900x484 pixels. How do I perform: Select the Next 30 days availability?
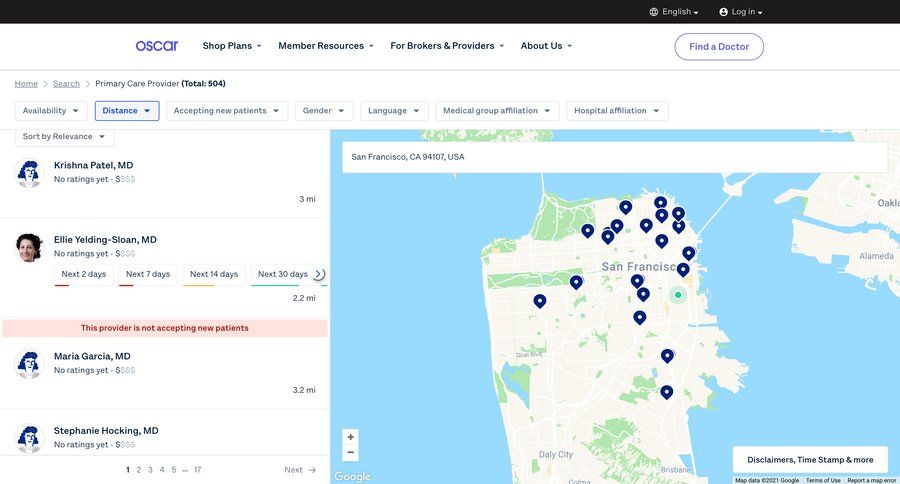[x=283, y=274]
